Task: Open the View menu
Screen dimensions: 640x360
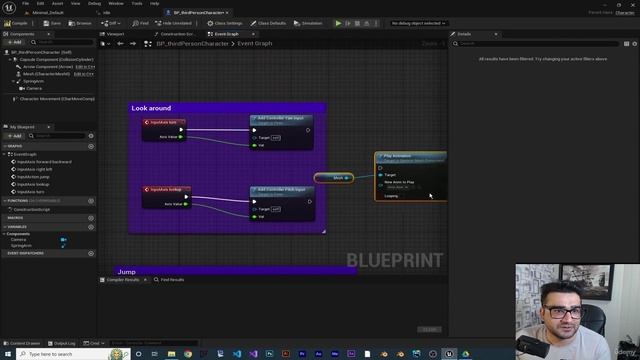Action: click(76, 3)
